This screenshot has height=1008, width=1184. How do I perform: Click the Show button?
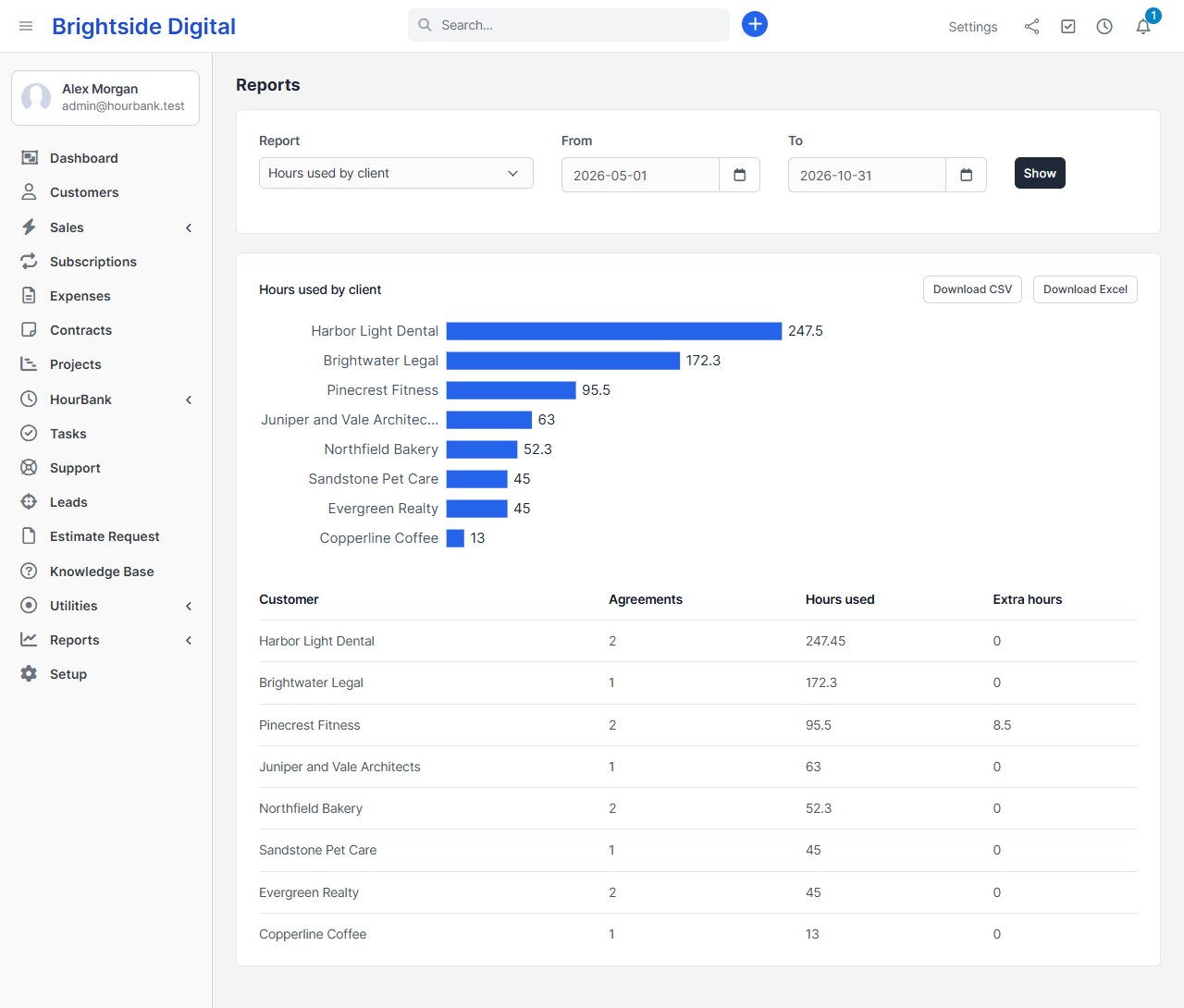coord(1040,173)
